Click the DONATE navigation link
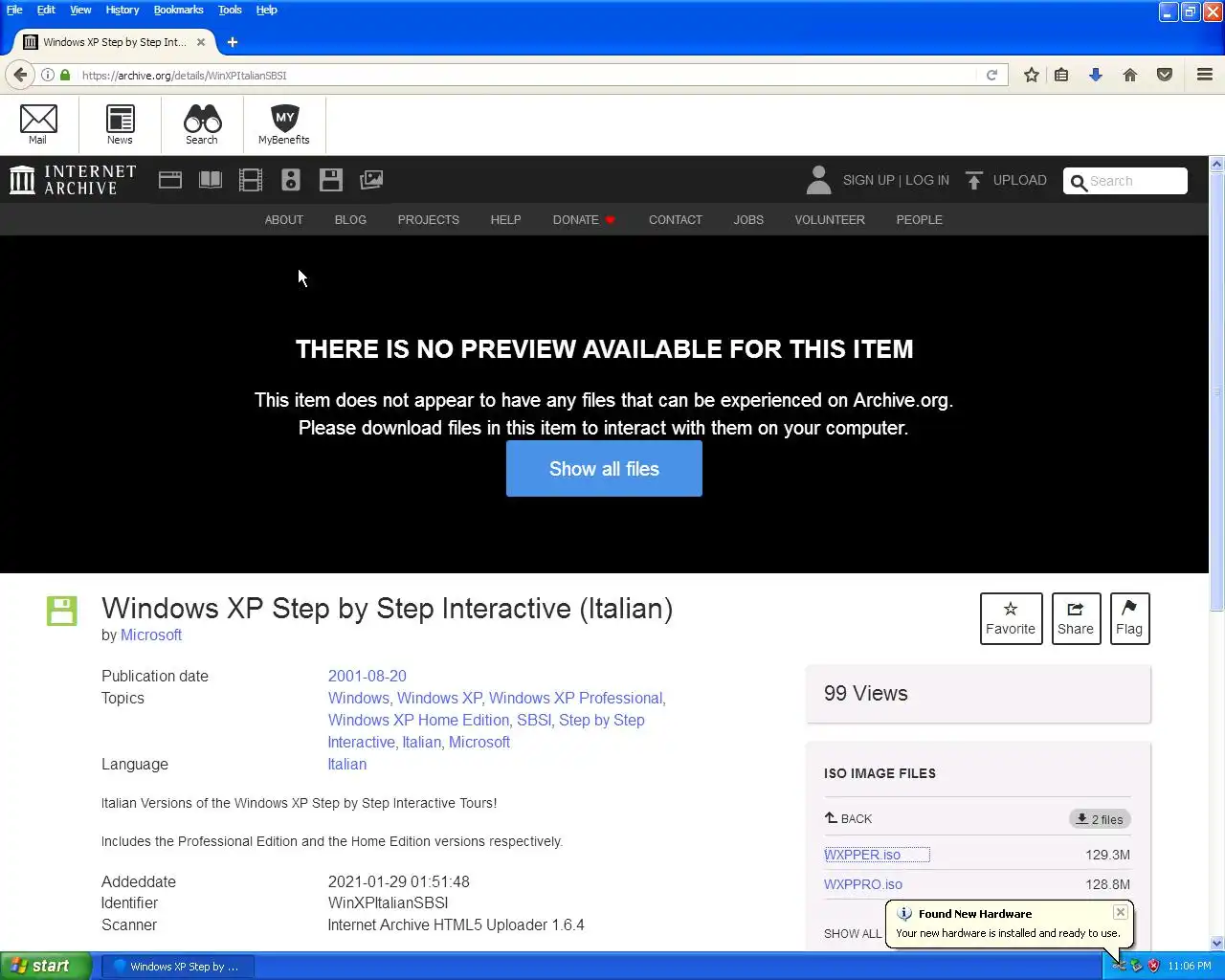 584,220
